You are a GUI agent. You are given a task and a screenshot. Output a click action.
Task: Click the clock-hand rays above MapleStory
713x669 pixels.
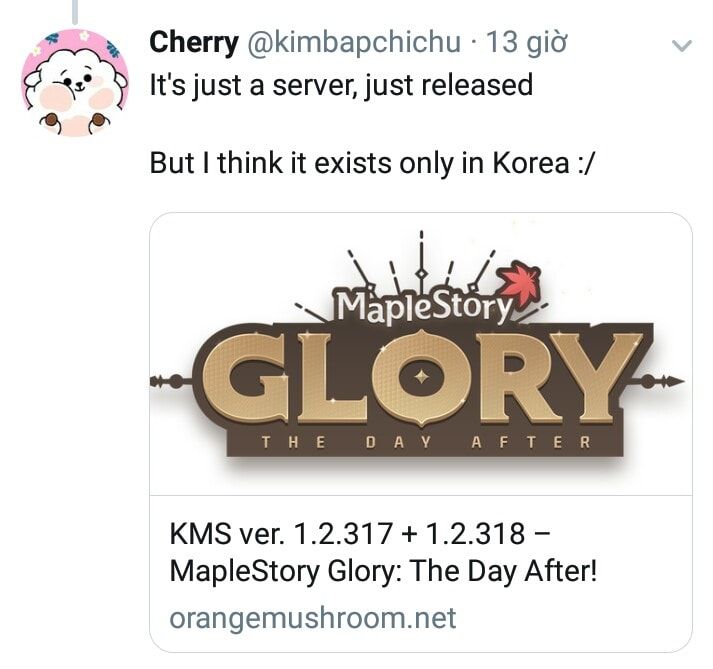[422, 264]
